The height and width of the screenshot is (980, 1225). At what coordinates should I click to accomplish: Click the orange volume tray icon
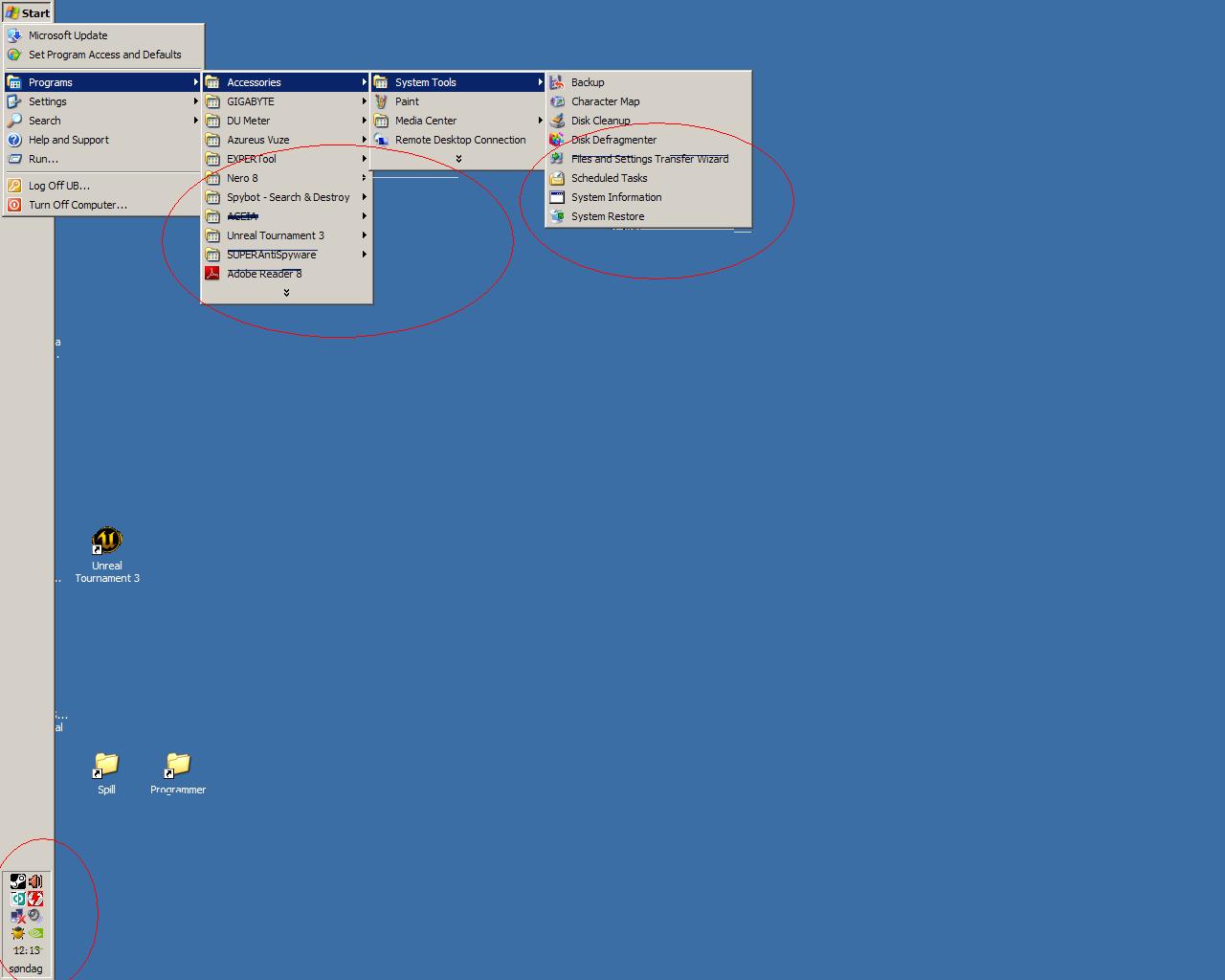click(35, 881)
